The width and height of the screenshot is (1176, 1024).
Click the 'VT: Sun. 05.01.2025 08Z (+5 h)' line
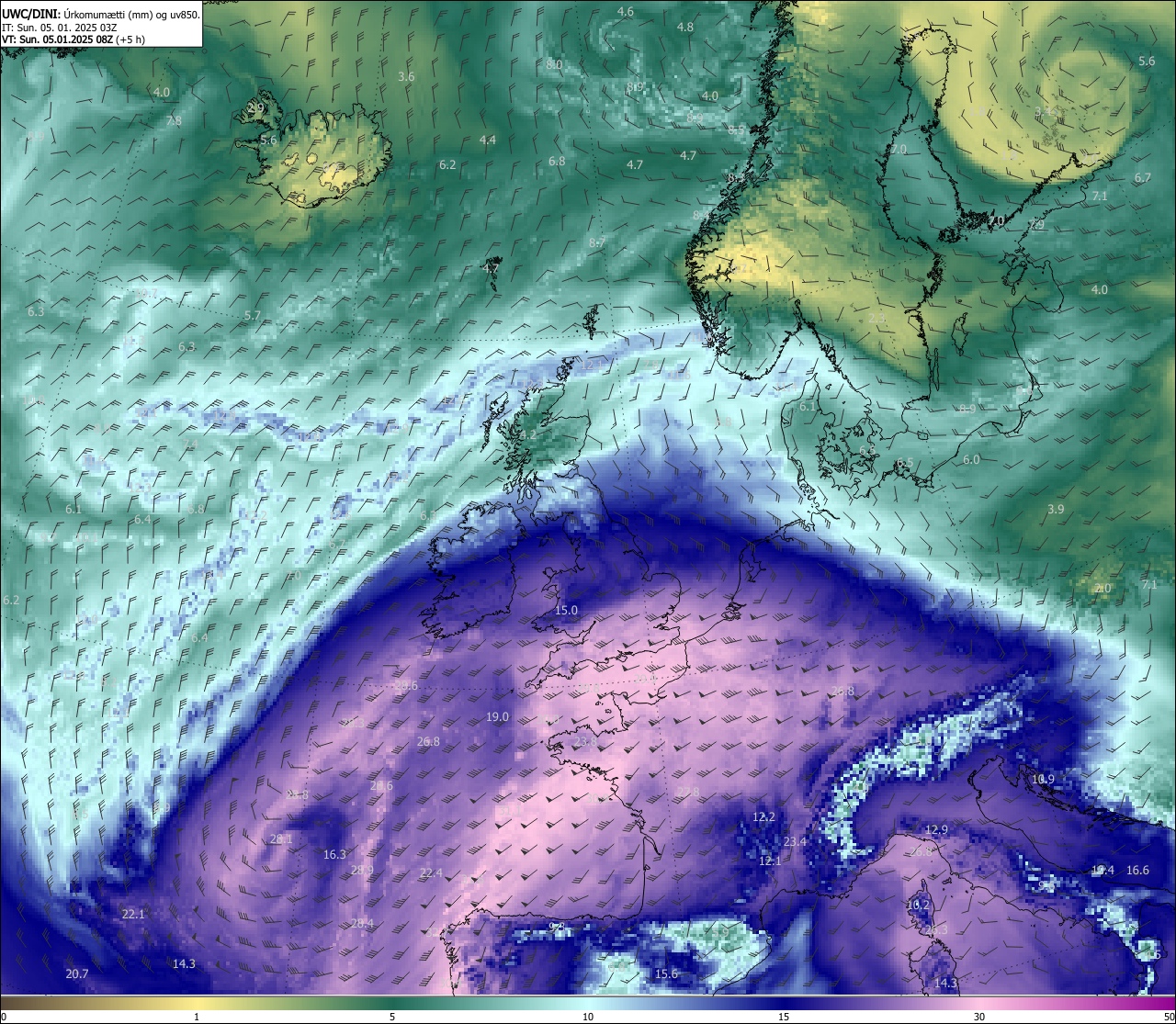pyautogui.click(x=73, y=39)
